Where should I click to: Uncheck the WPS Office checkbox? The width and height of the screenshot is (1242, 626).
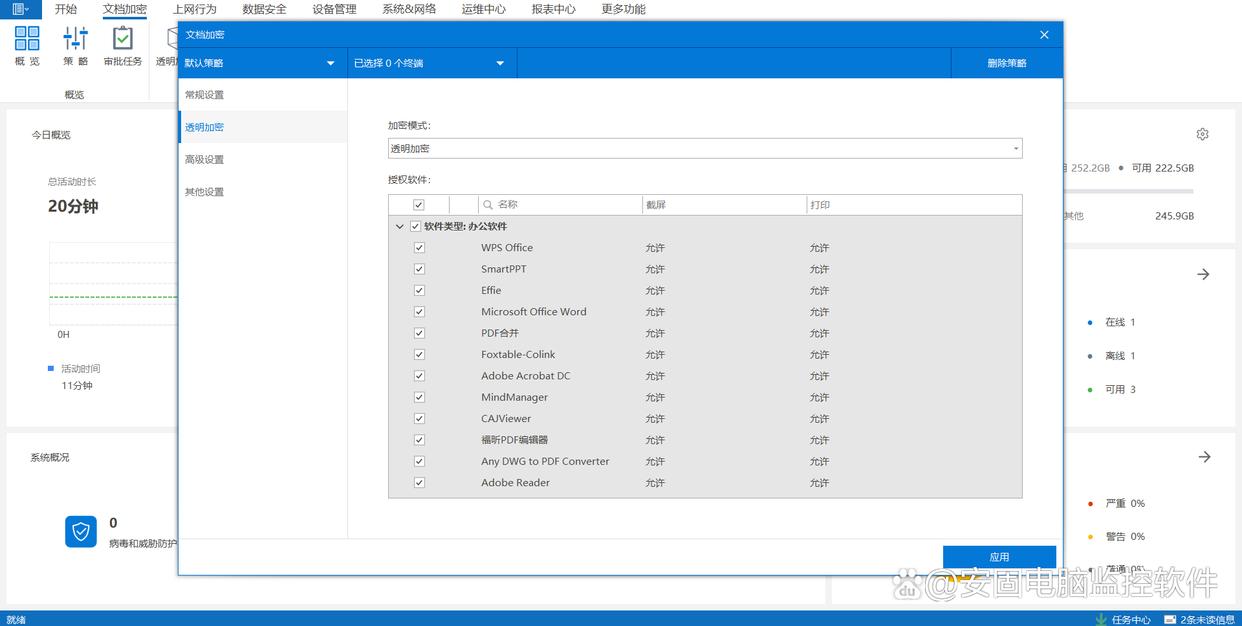pos(419,248)
